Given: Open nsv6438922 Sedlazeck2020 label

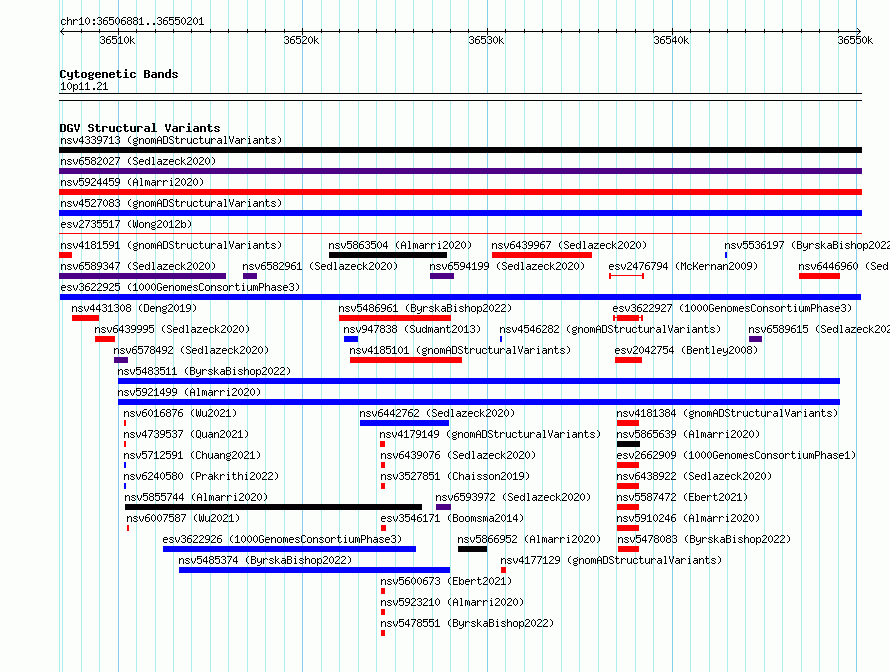Looking at the screenshot, I should point(694,476).
